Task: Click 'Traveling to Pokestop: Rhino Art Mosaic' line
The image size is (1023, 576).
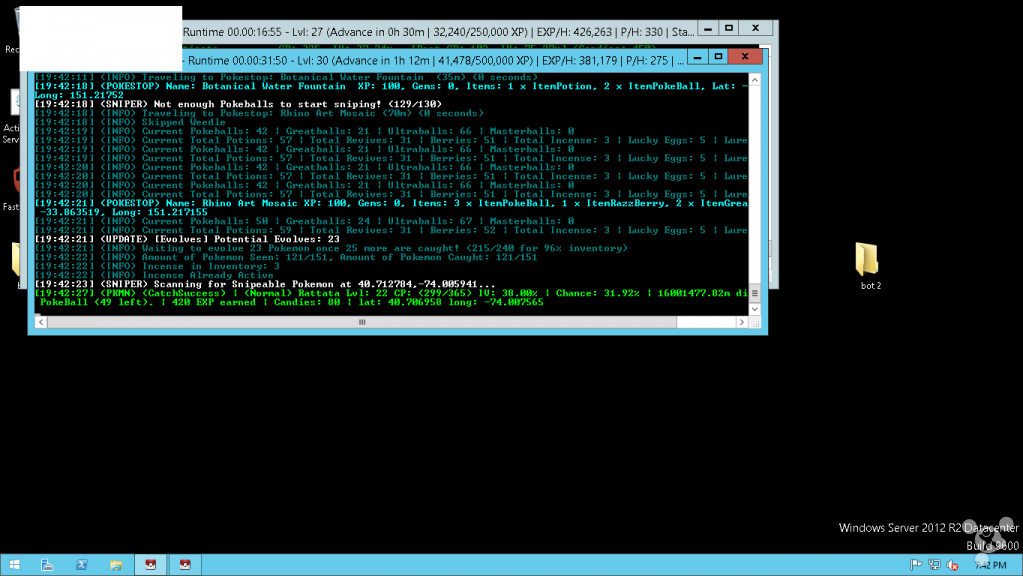Action: pos(259,113)
